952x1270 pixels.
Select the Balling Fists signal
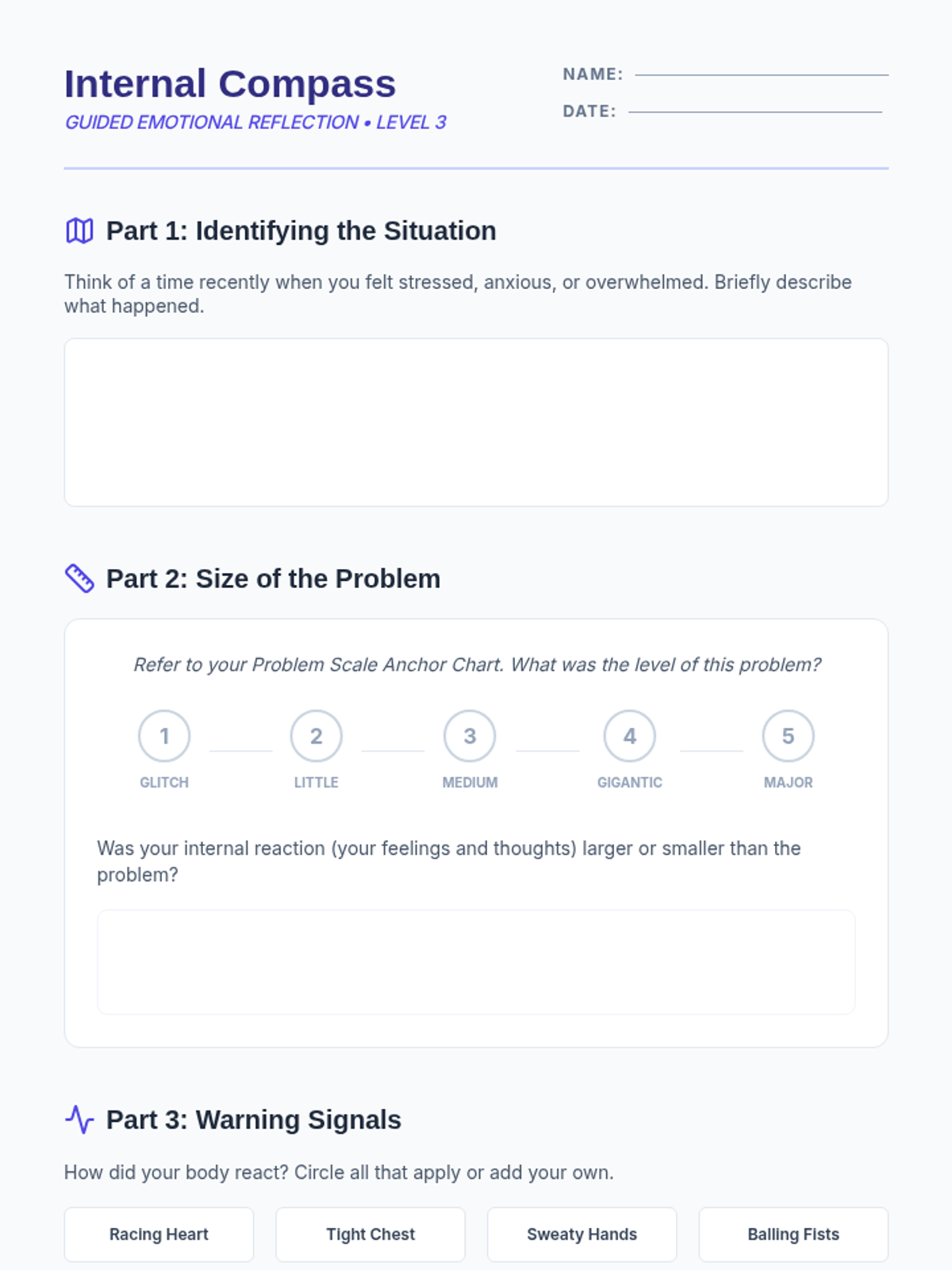(793, 1234)
